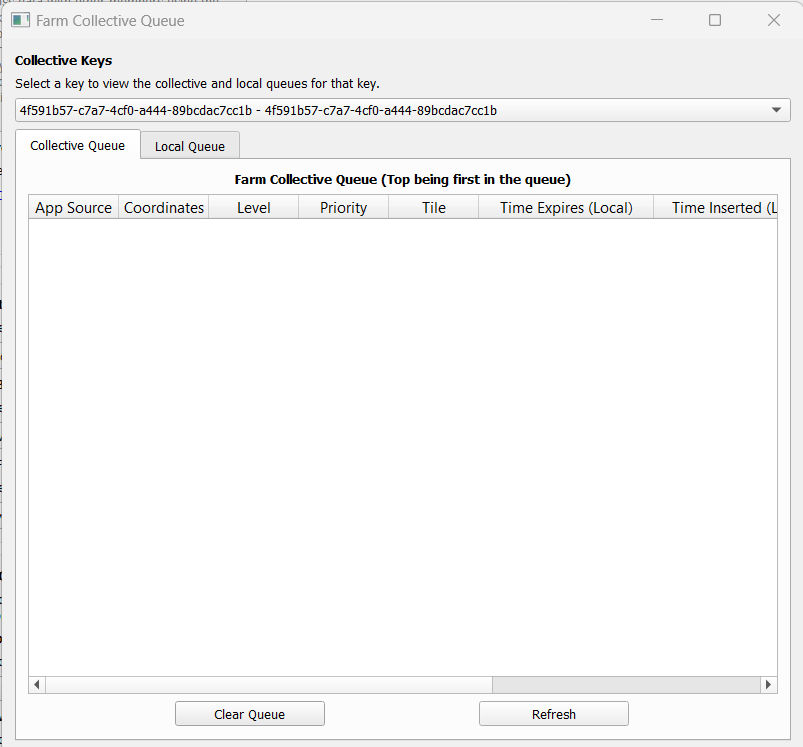Screen dimensions: 803x747
Task: Select the Collective Queue tab
Action: tap(78, 145)
